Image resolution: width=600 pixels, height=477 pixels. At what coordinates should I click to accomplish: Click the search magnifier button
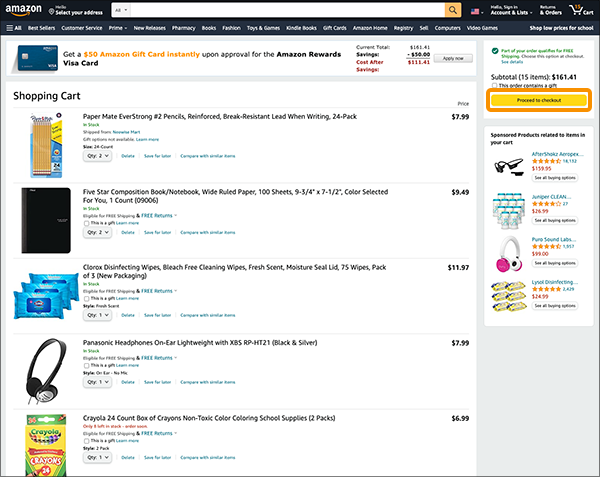click(x=453, y=10)
